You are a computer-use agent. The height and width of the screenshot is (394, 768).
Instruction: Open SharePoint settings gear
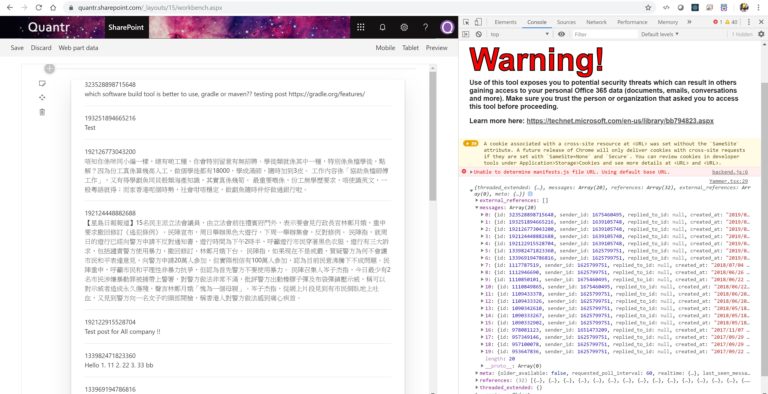pos(404,27)
